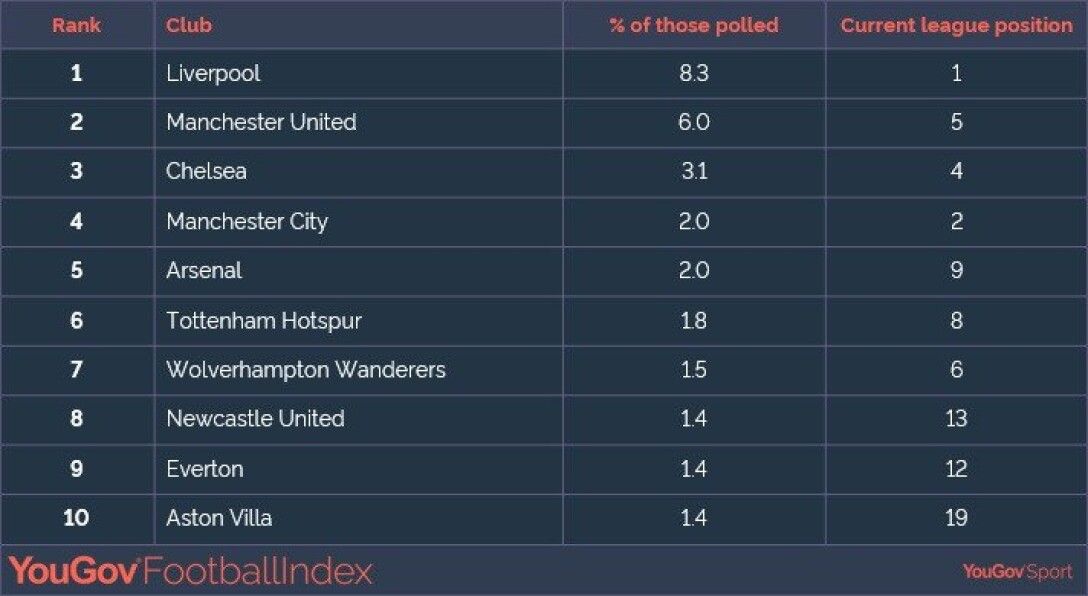
Task: Select the Everton club entry
Action: pyautogui.click(x=205, y=469)
